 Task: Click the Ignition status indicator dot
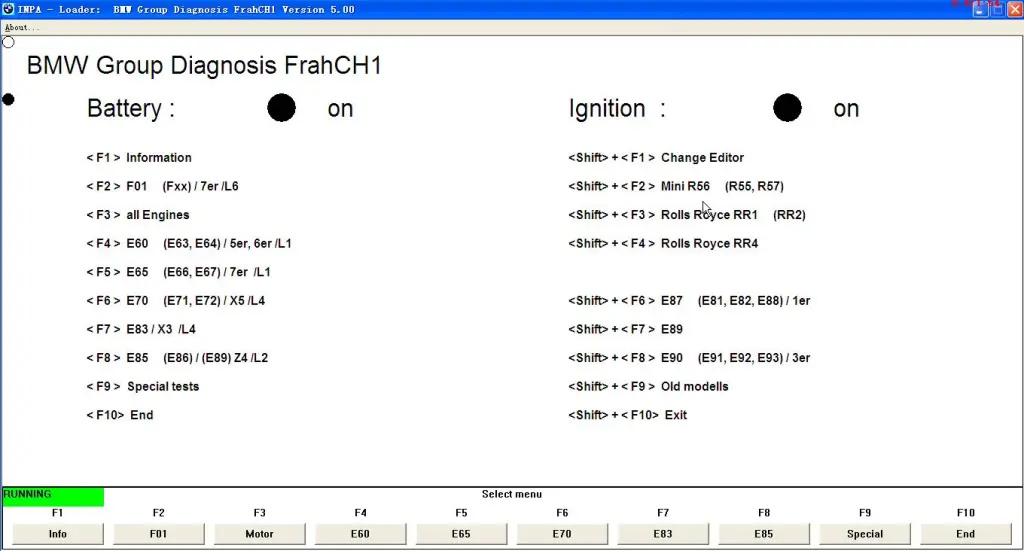tap(787, 108)
